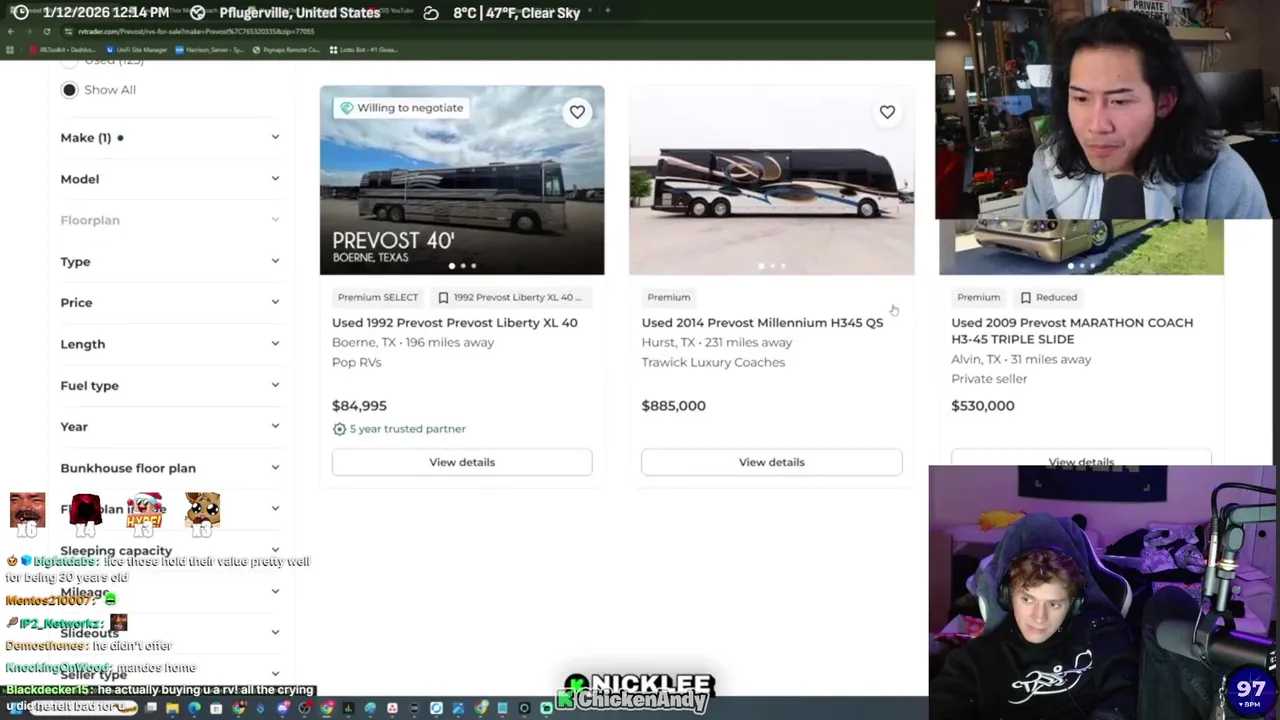Click carousel dots on the Prevost 40' photo
1280x720 pixels.
pyautogui.click(x=462, y=266)
